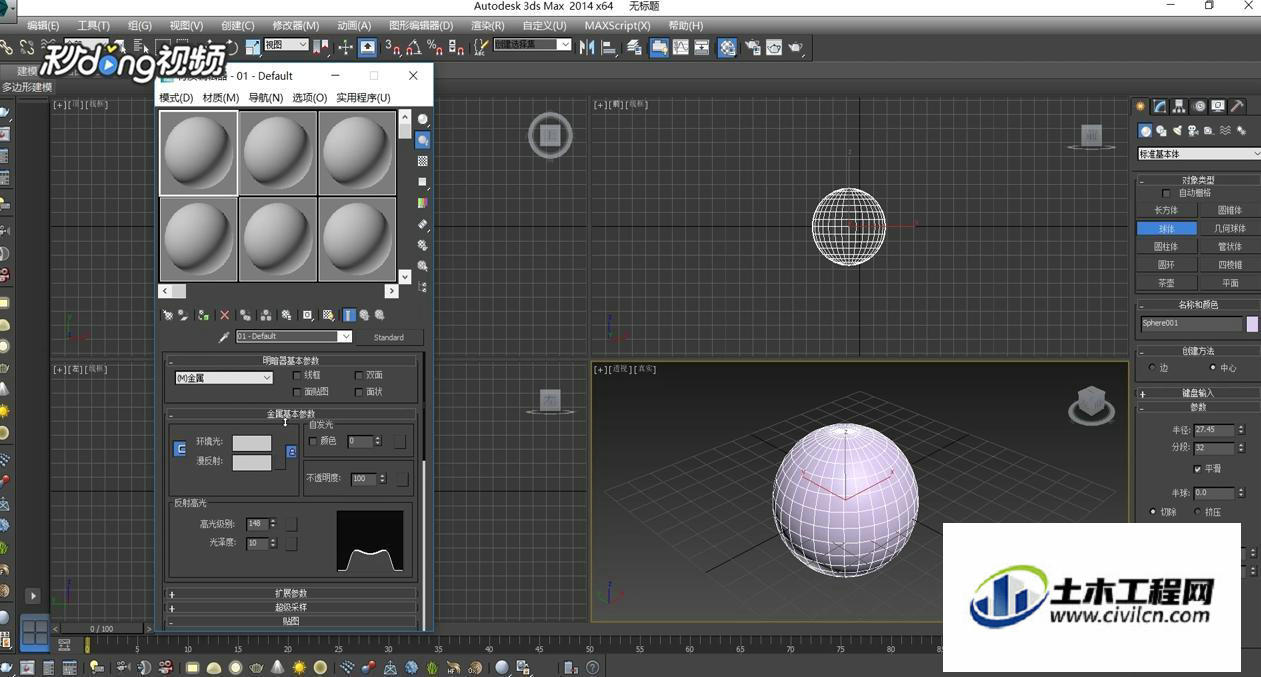Toggle the 3D Snaps icon
Viewport: 1261px width, 677px height.
click(393, 47)
